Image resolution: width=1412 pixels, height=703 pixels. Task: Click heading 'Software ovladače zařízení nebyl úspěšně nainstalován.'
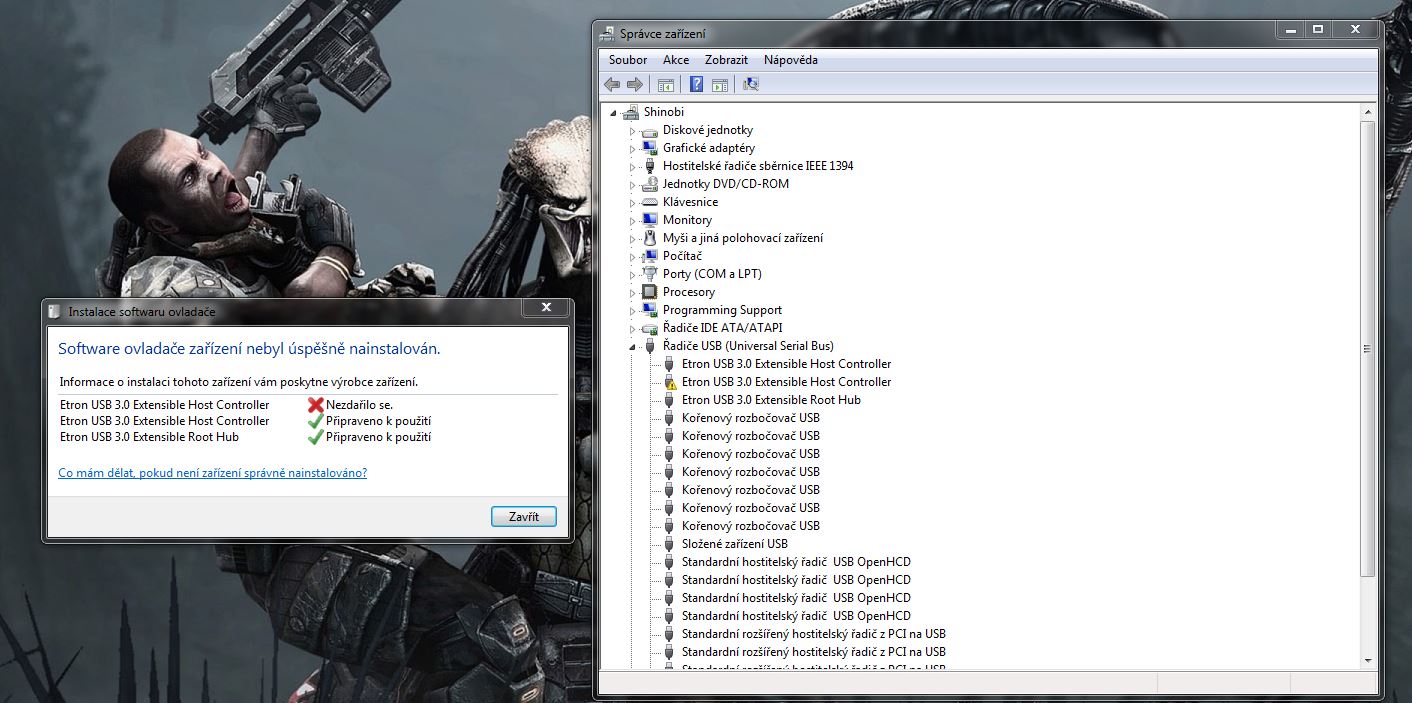point(249,349)
